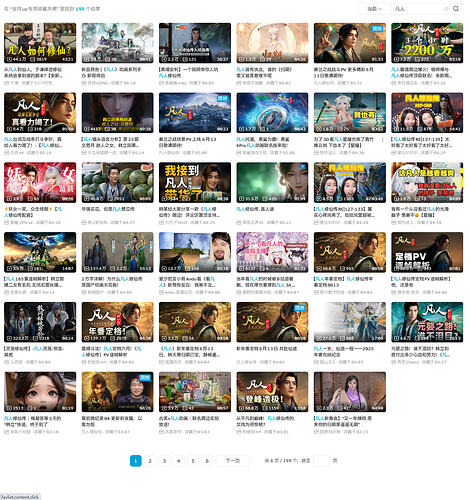Open the title starting 【凡人新春会】

(343, 421)
